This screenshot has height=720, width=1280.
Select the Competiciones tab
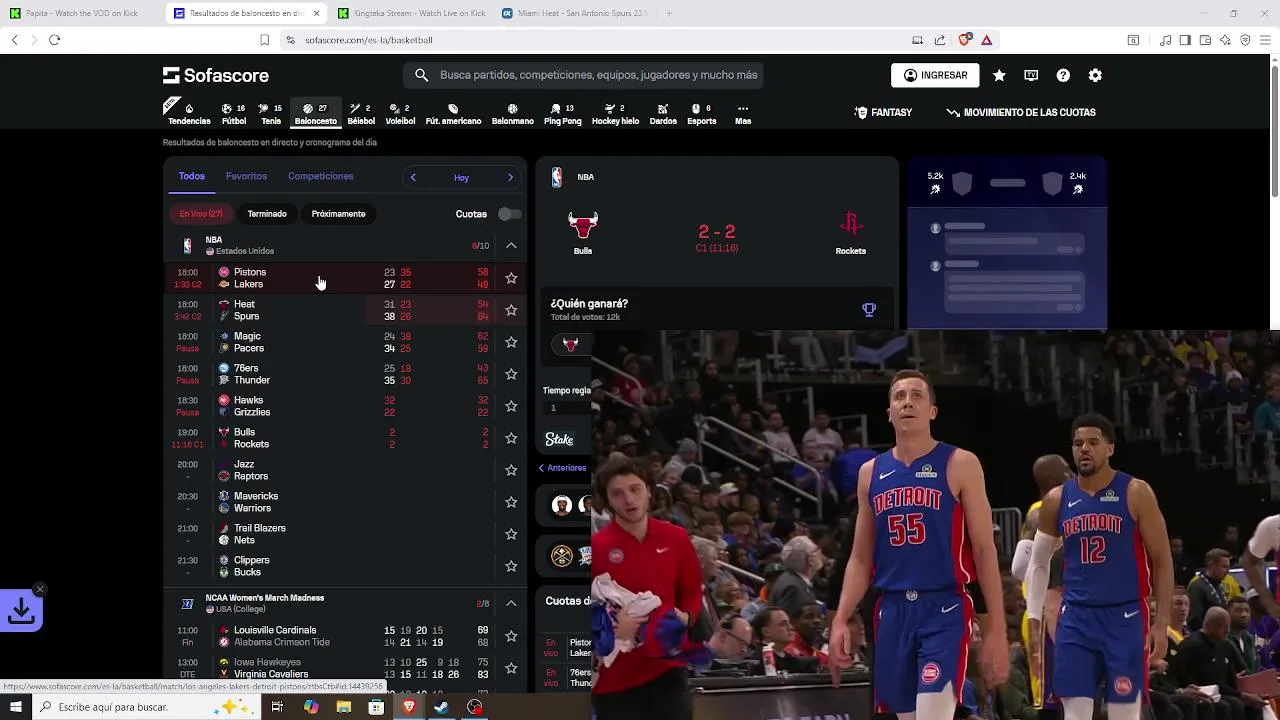point(320,176)
